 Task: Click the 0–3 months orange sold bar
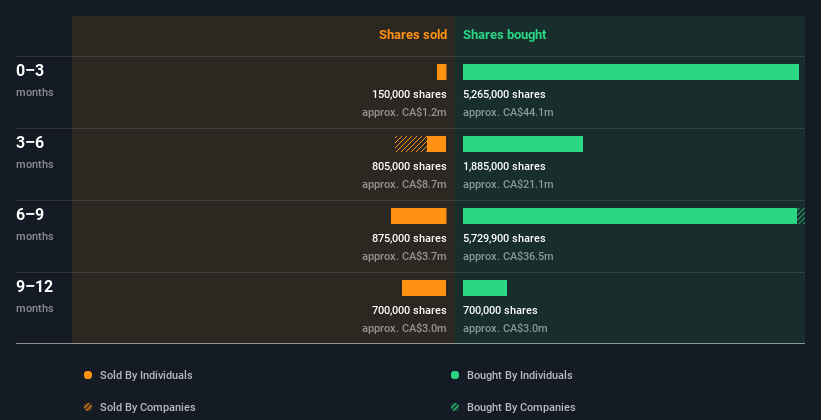point(442,72)
